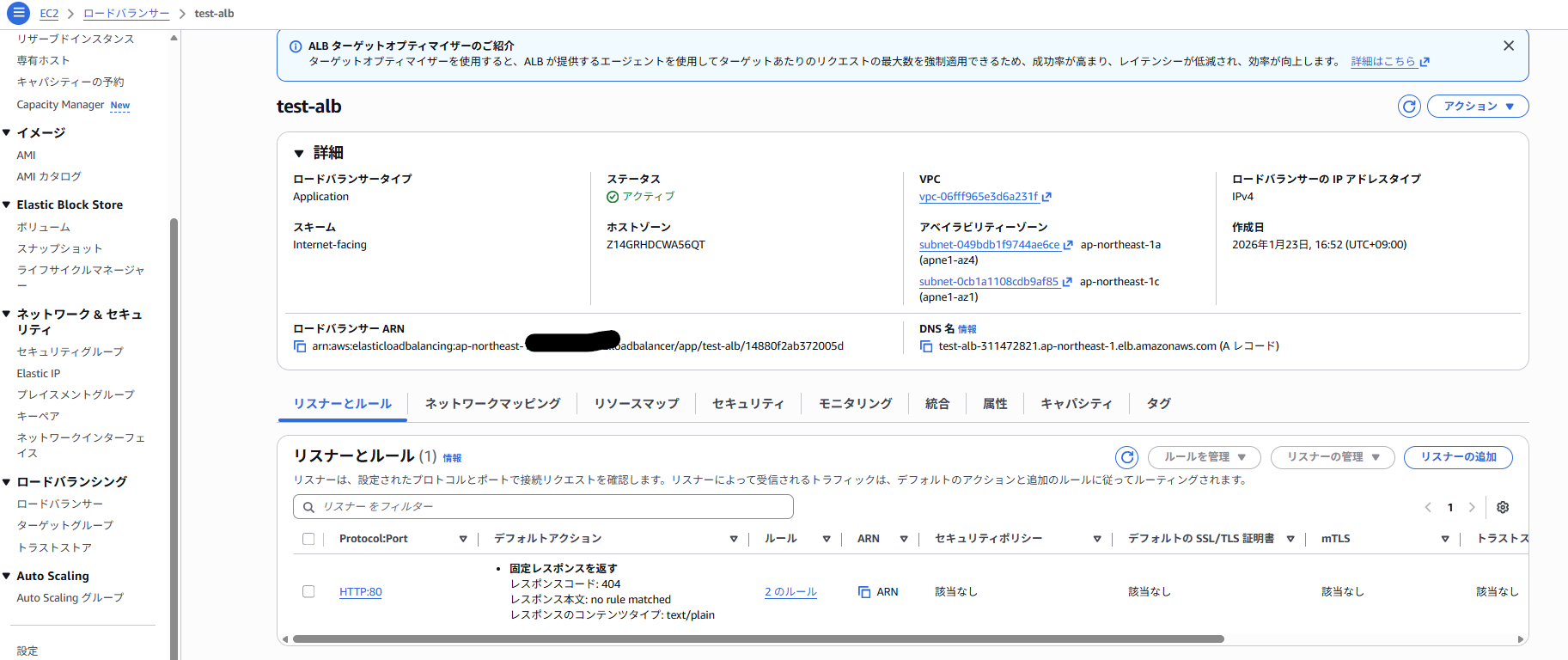Sort by Protocol:Port column arrow
This screenshot has height=660, width=1568.
pos(463,540)
